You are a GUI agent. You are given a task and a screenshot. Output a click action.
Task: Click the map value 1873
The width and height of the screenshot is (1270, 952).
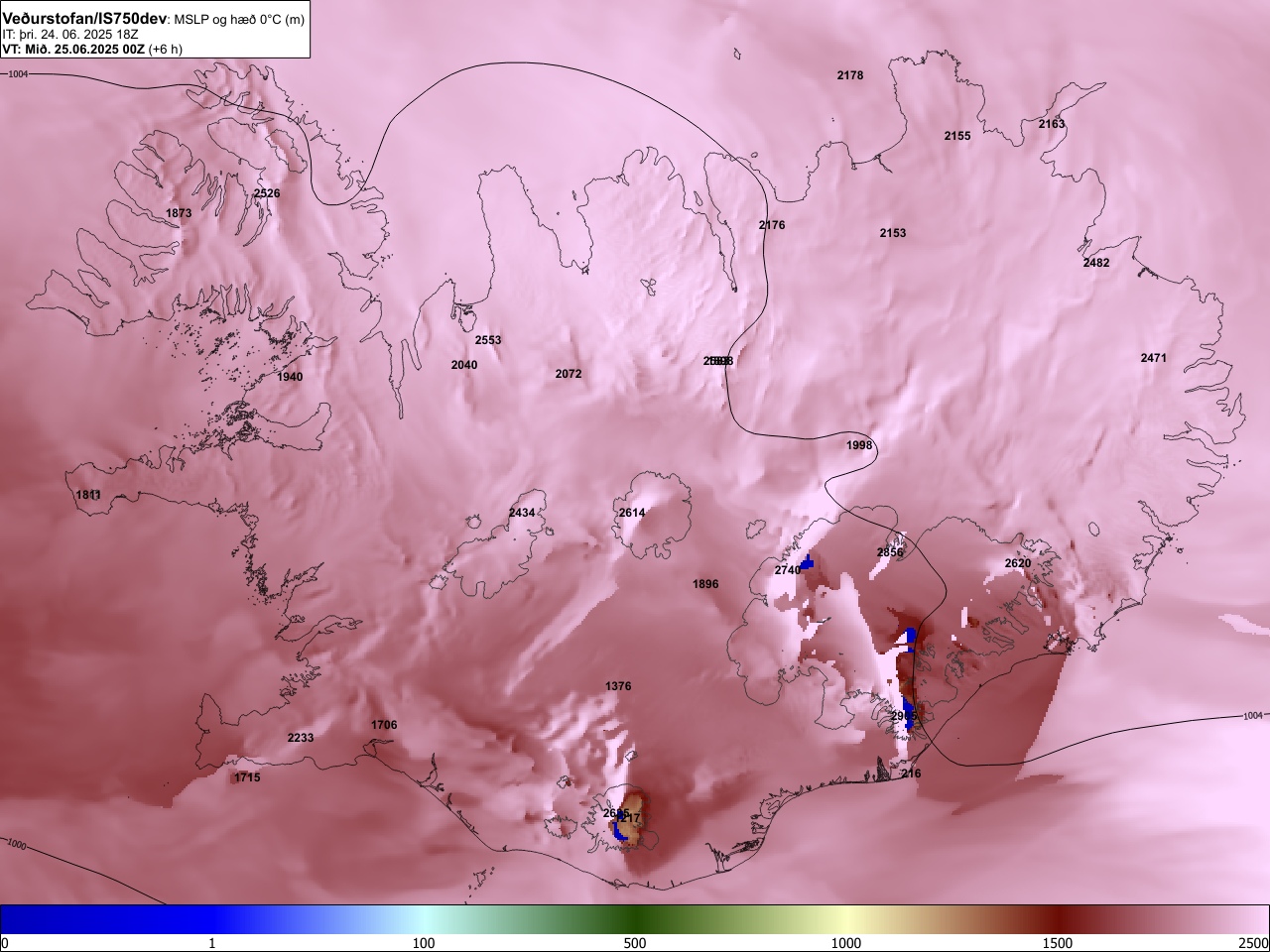[179, 213]
